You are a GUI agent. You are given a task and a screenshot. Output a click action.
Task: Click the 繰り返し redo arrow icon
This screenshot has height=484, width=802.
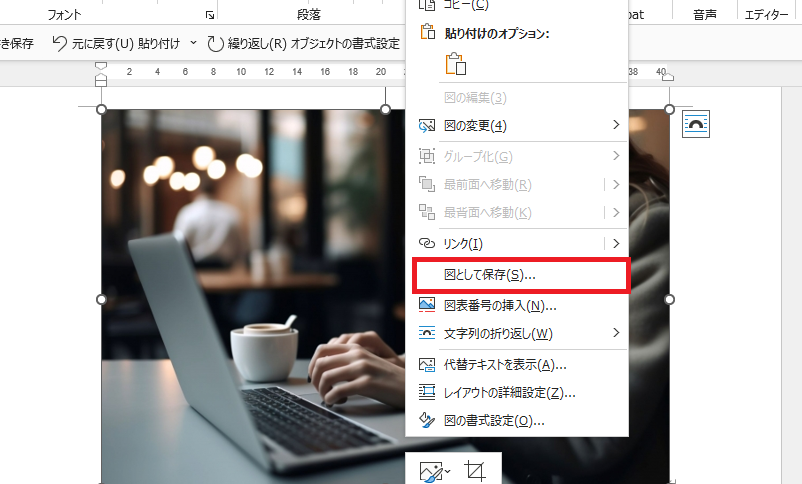click(215, 43)
